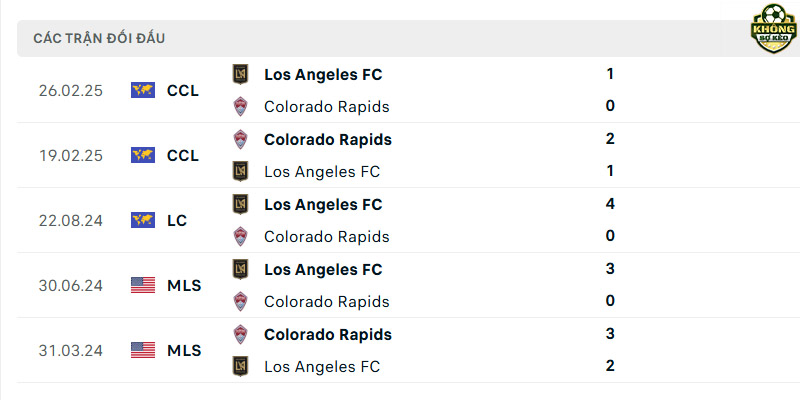Click Los Angeles FC crest in 26.02.25 match
Image resolution: width=800 pixels, height=400 pixels.
point(240,74)
